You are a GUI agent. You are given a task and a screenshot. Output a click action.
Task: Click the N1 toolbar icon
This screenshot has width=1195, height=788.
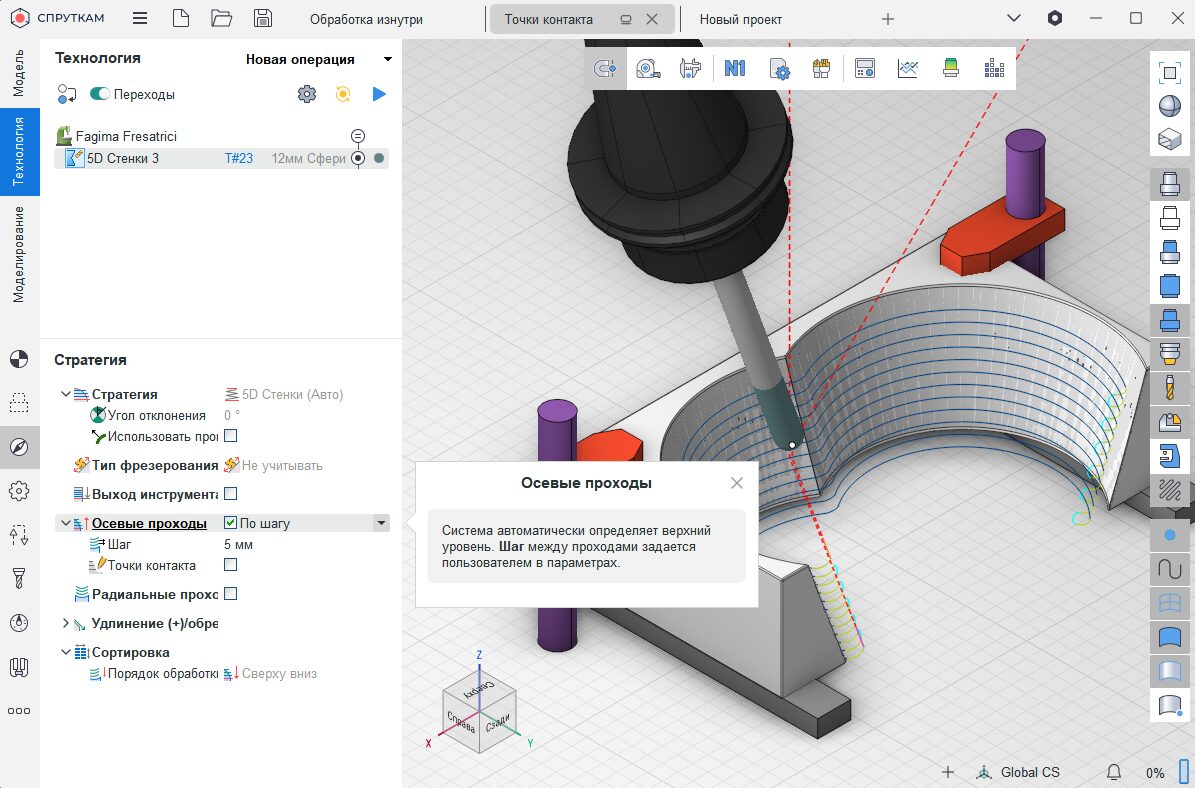pyautogui.click(x=735, y=68)
